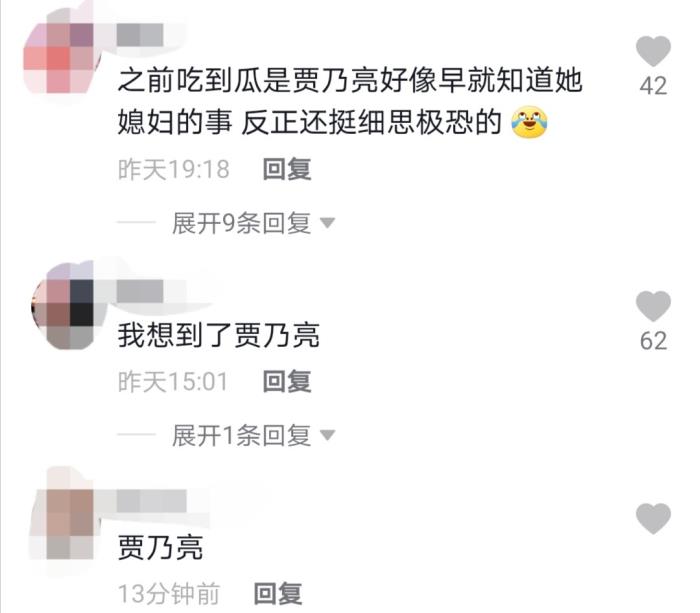
Task: Like the comment with 62 likes
Action: pos(653,306)
